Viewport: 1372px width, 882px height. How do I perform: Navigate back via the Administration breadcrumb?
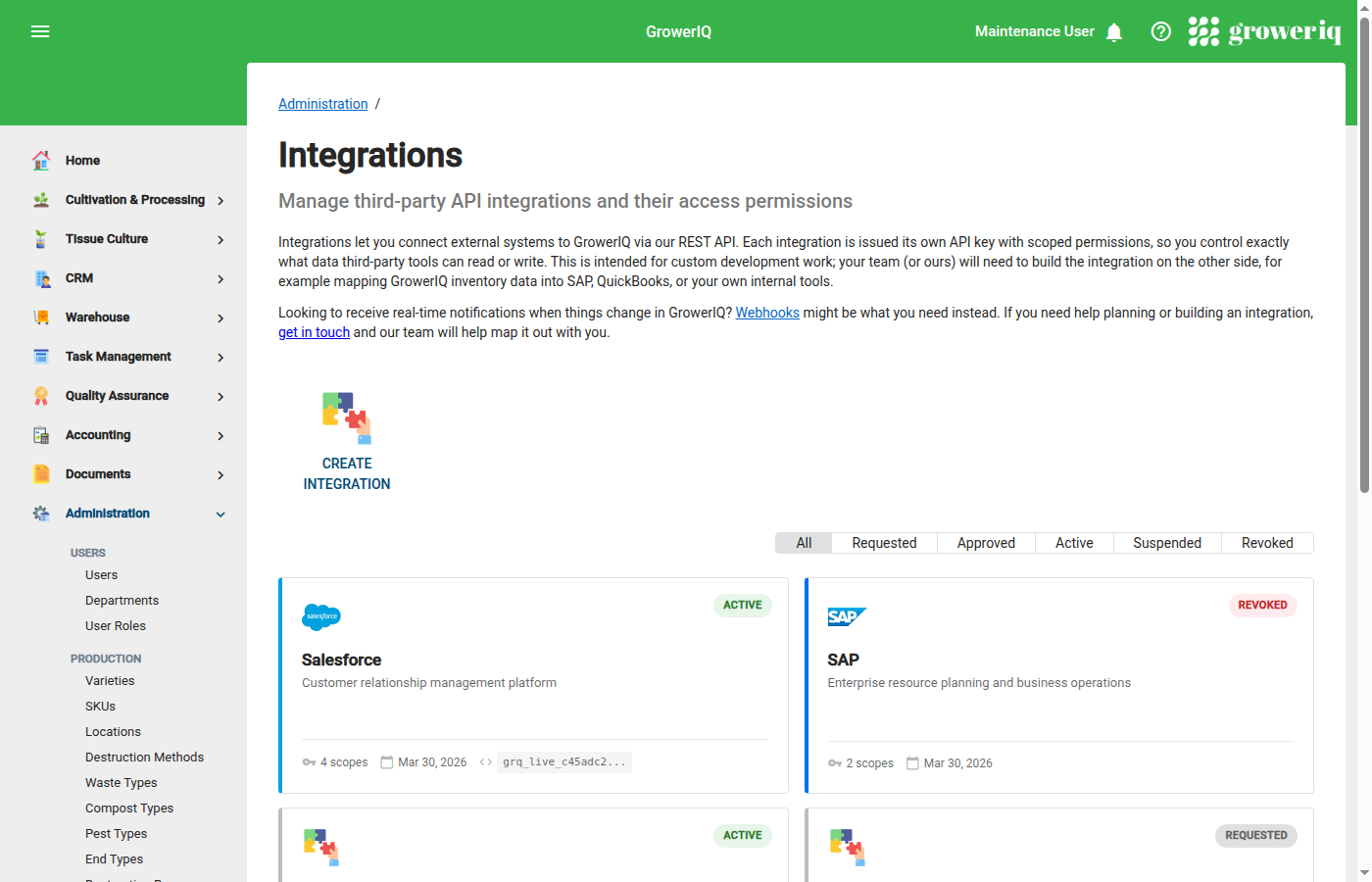[322, 103]
